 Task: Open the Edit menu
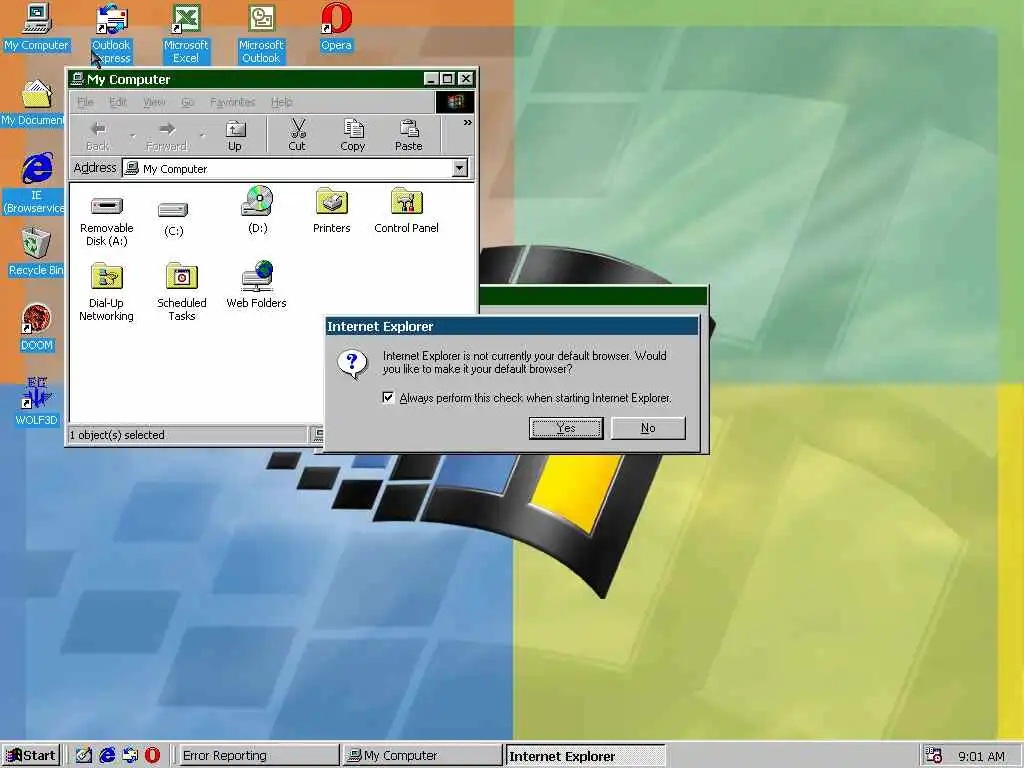click(118, 102)
